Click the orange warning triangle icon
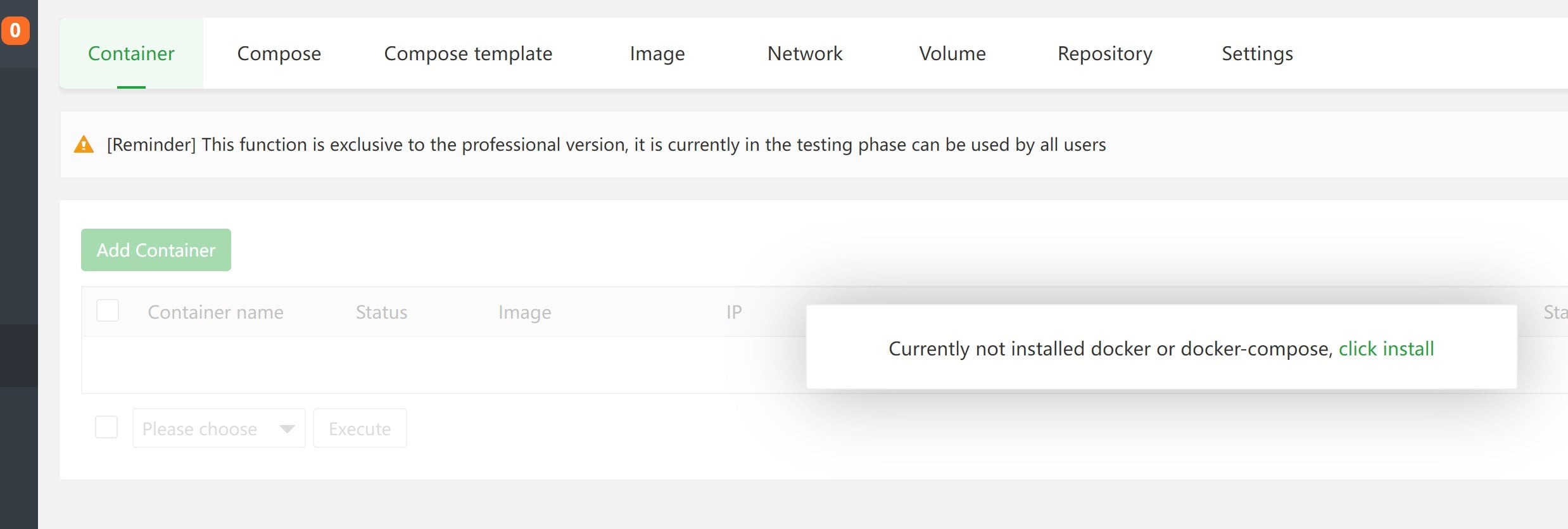The width and height of the screenshot is (1568, 529). point(84,145)
